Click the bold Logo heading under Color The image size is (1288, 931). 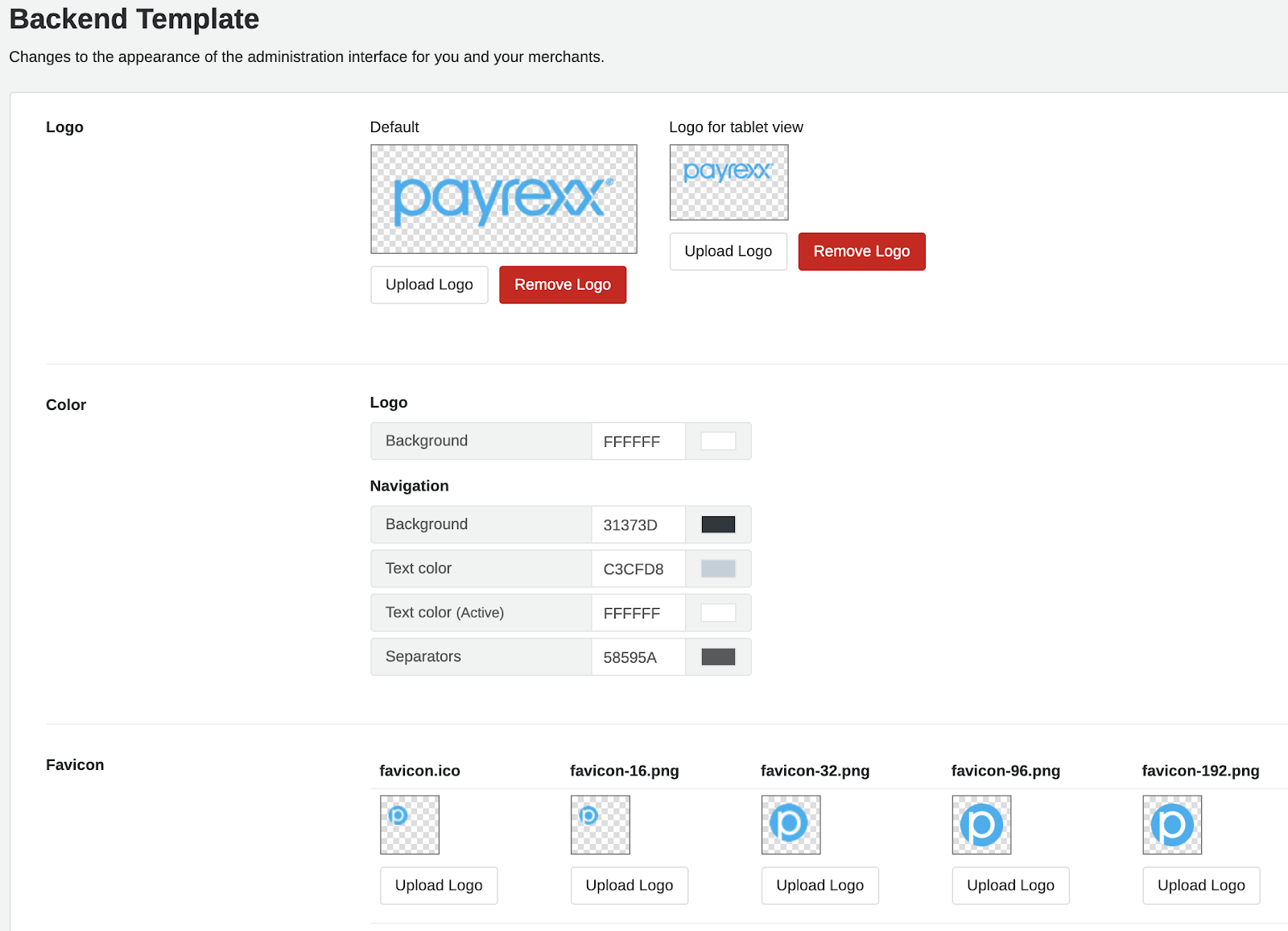coord(389,403)
